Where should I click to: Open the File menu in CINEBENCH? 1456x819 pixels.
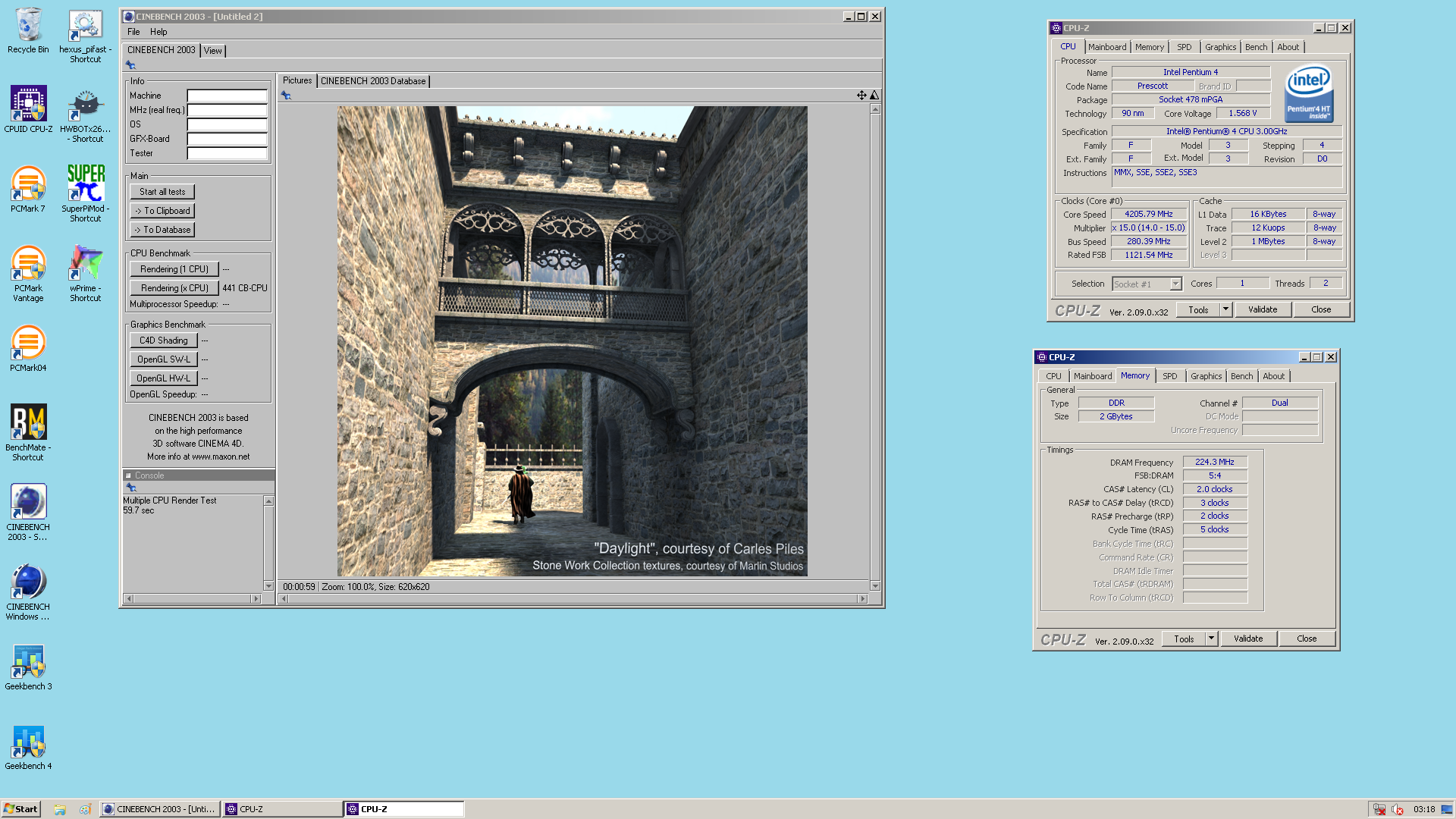coord(133,32)
